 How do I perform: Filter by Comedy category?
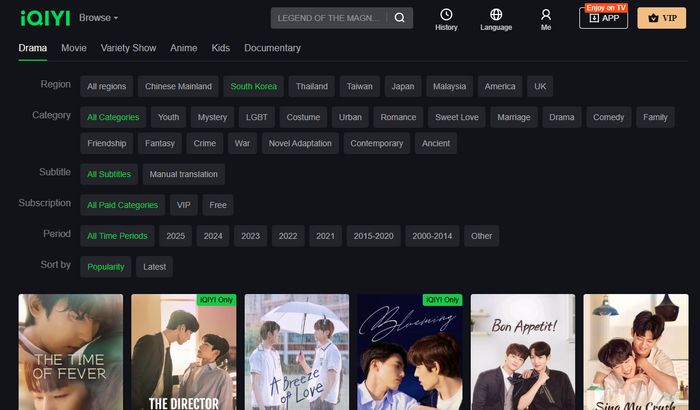(608, 117)
